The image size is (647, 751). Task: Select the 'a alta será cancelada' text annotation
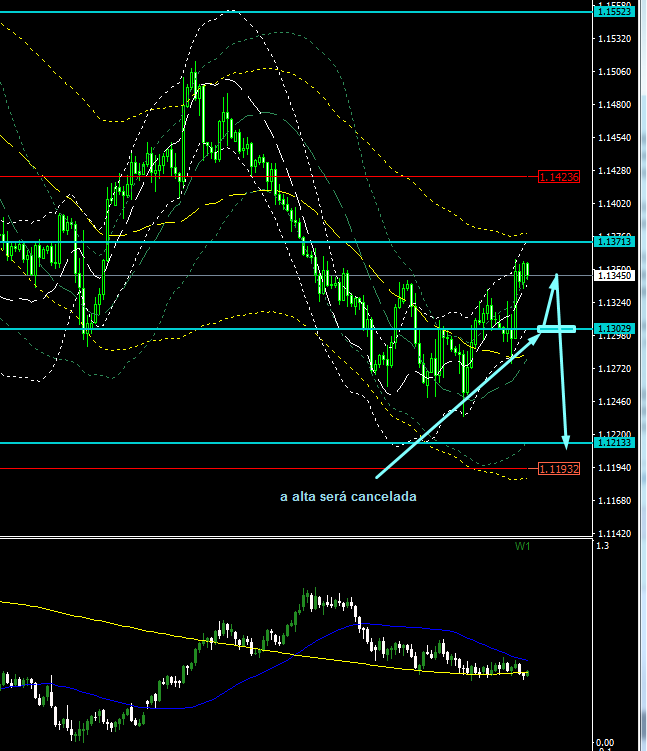click(347, 497)
